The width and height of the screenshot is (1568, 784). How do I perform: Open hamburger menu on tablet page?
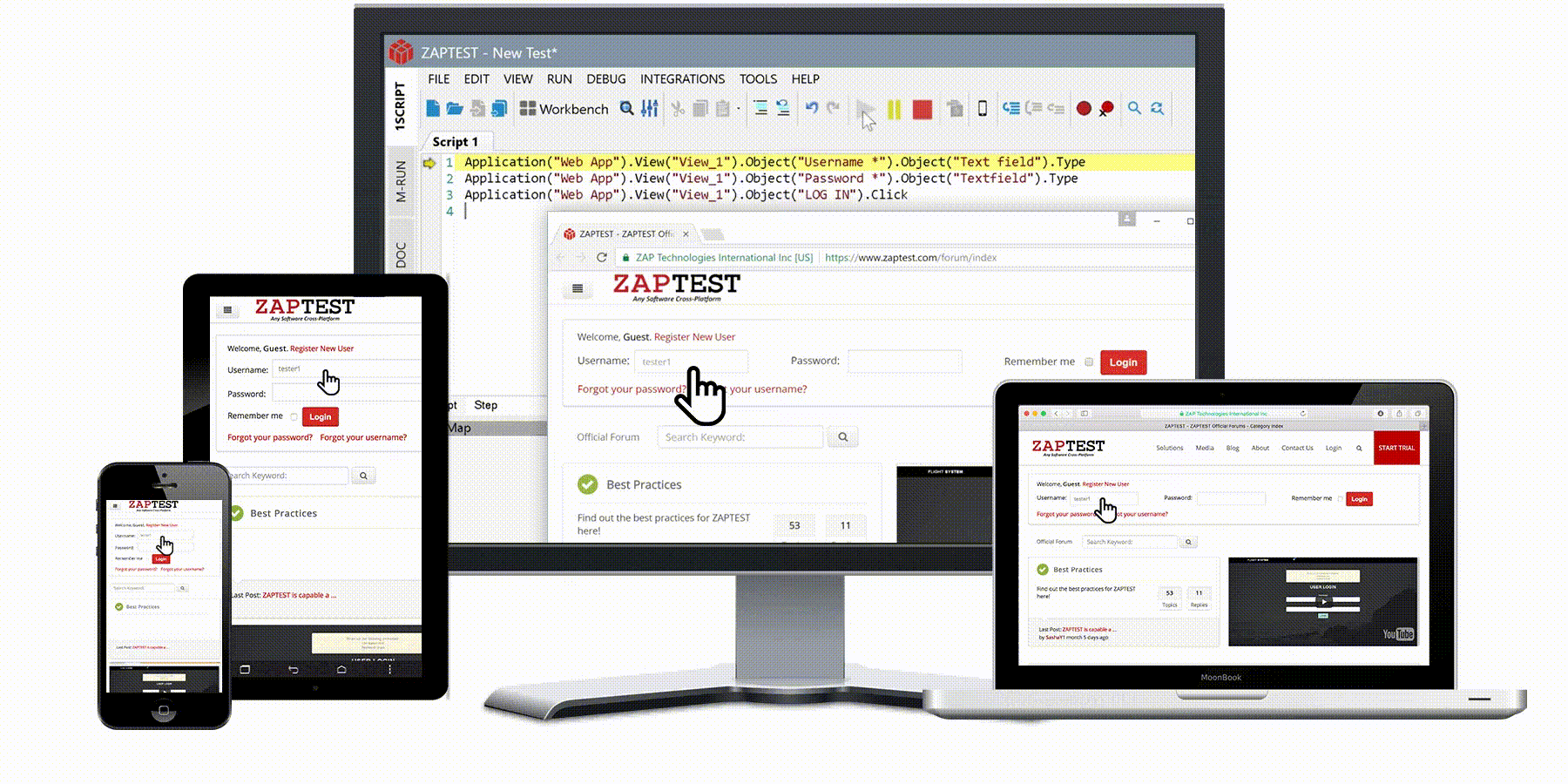[x=227, y=309]
